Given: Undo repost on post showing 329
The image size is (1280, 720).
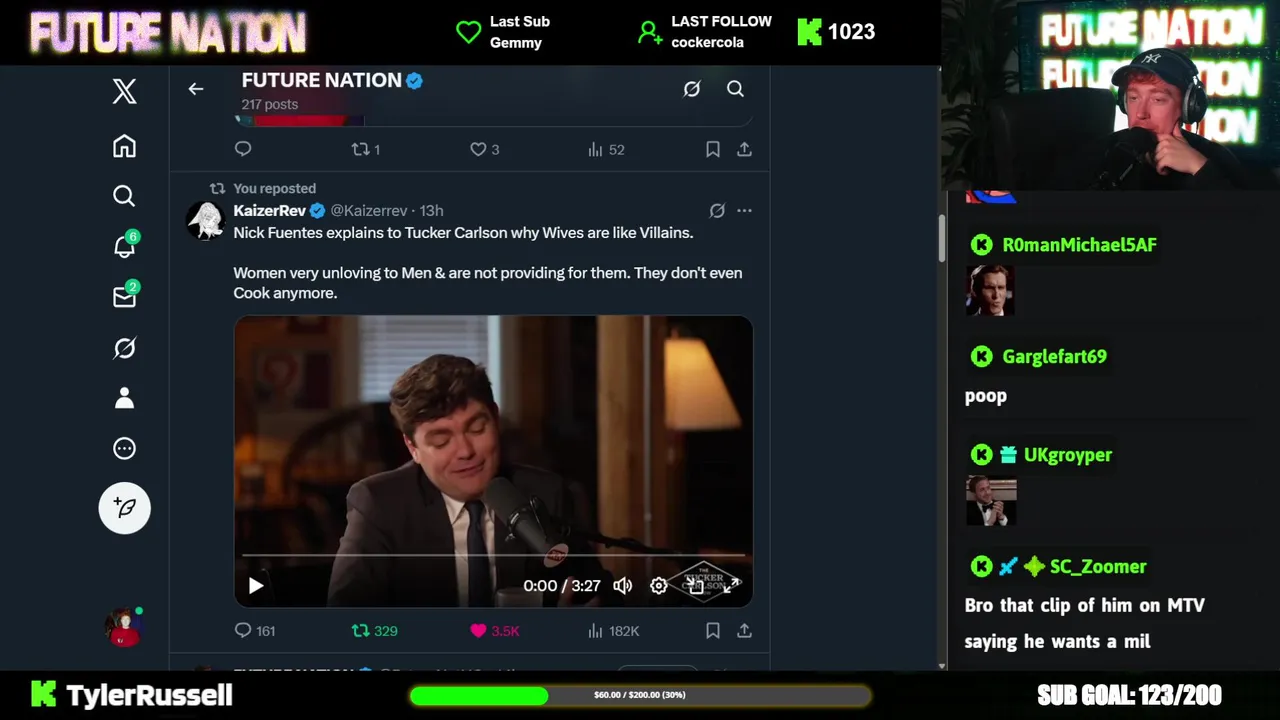Looking at the screenshot, I should pyautogui.click(x=375, y=631).
